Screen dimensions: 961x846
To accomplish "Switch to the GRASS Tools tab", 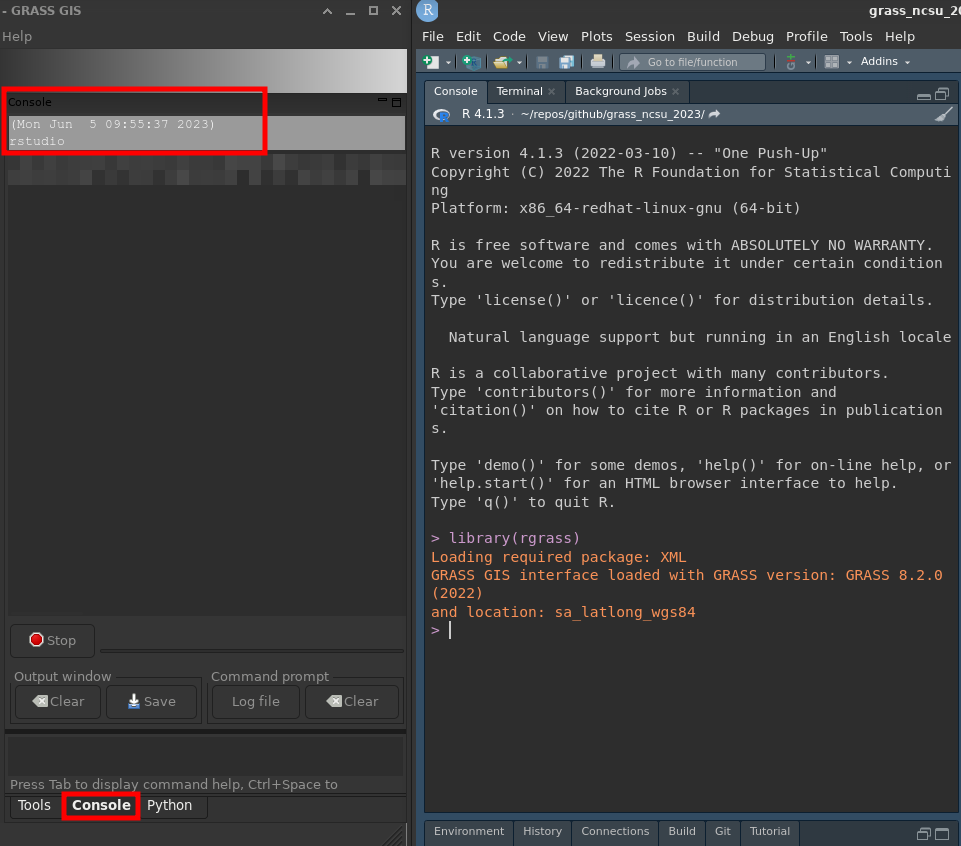I will point(34,806).
